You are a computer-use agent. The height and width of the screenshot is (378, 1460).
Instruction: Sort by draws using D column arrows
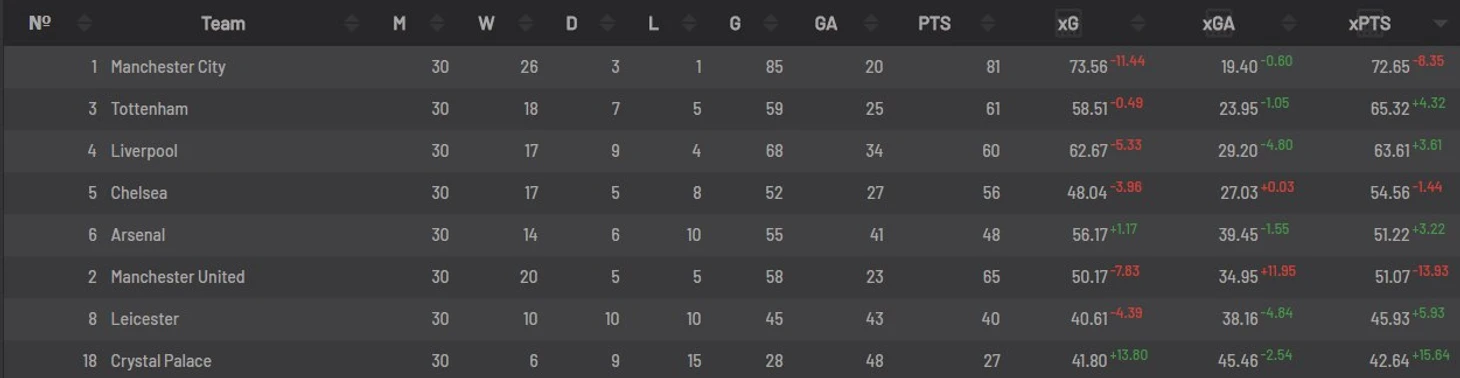tap(607, 23)
